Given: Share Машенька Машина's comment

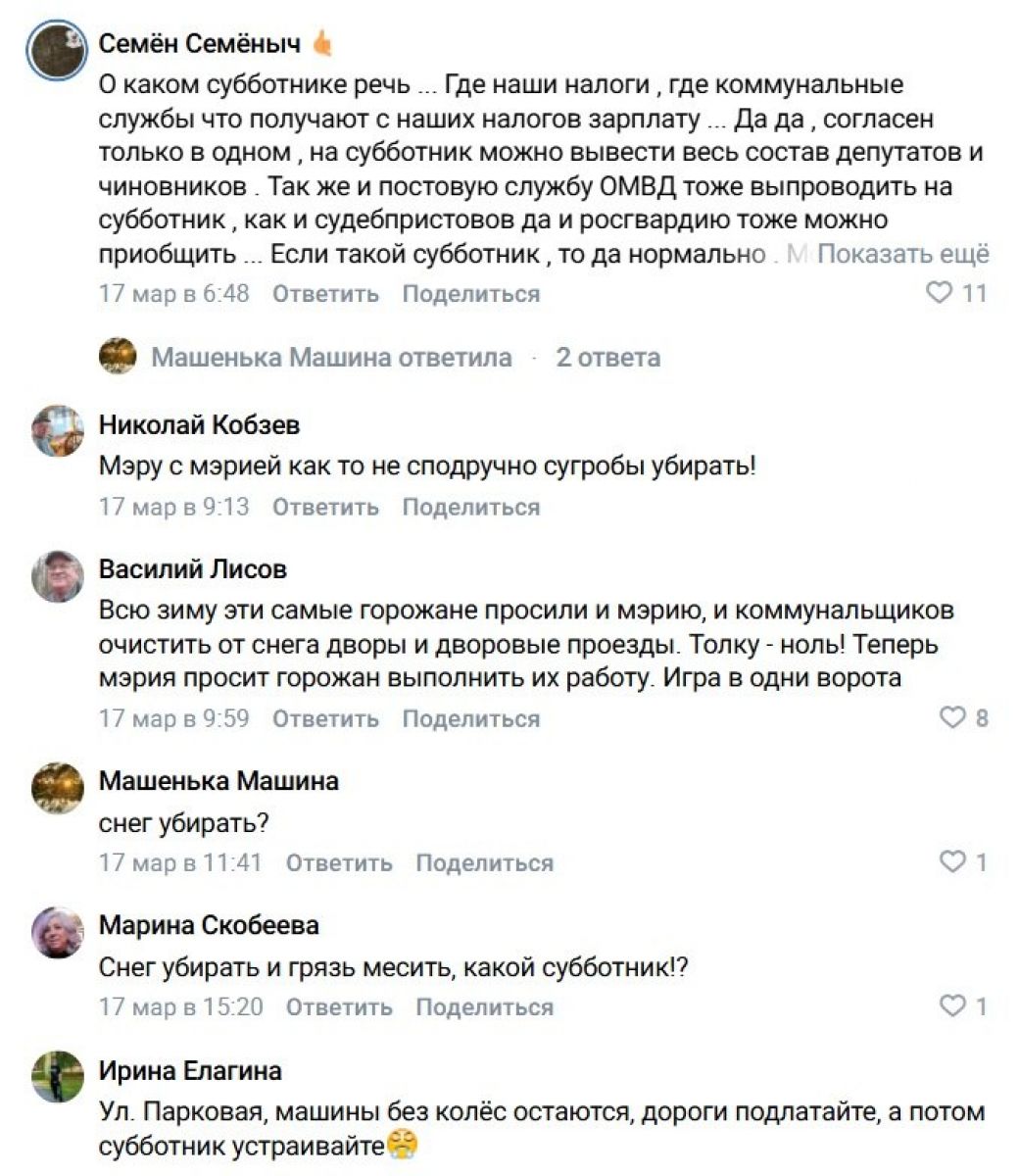Looking at the screenshot, I should point(484,863).
